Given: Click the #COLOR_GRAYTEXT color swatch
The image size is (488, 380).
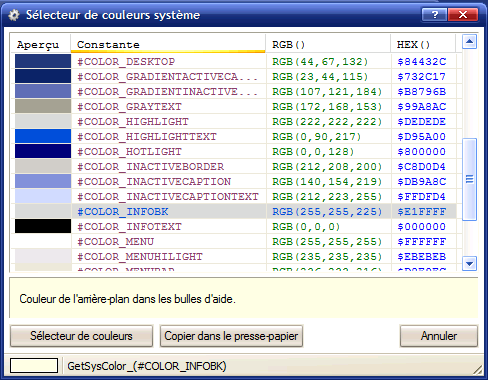Looking at the screenshot, I should click(x=43, y=106).
